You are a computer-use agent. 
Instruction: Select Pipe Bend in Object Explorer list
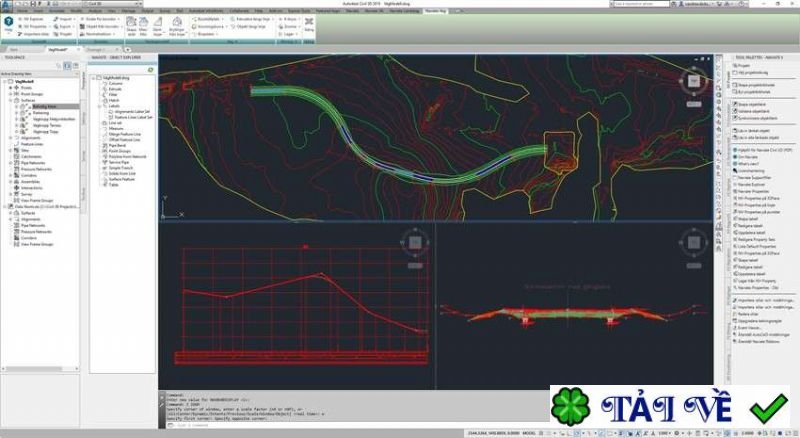pos(114,144)
